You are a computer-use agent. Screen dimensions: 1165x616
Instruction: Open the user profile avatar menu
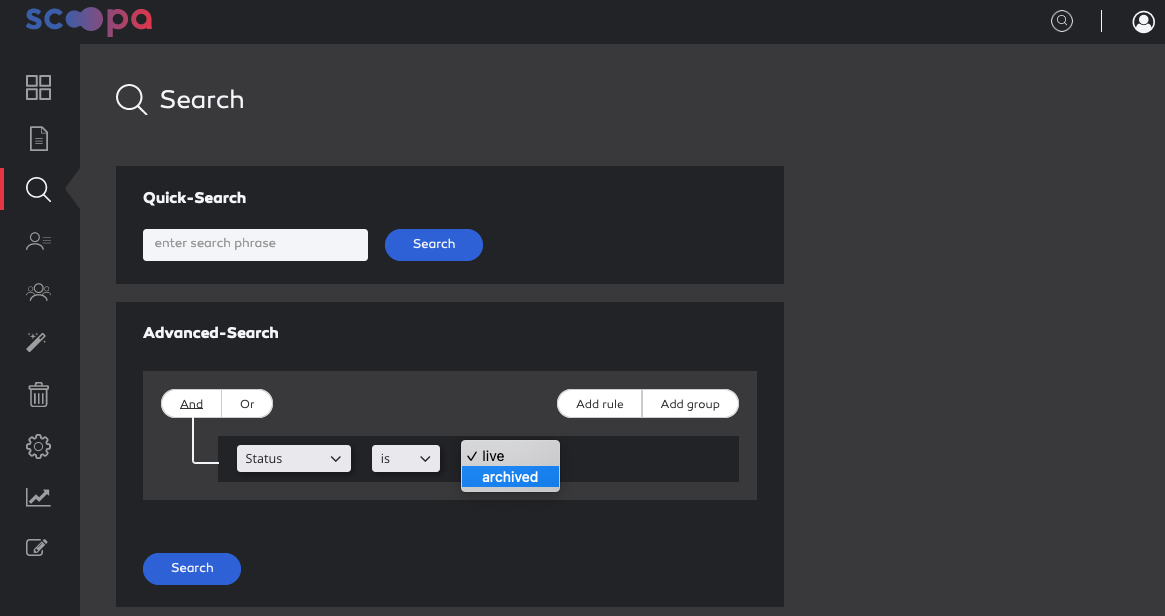tap(1143, 22)
